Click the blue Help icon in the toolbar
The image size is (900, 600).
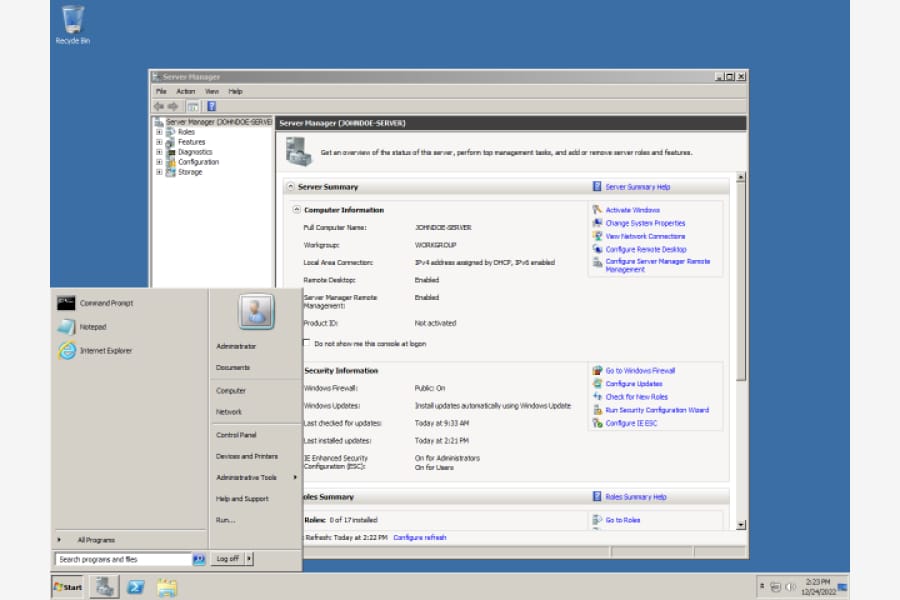(x=212, y=106)
